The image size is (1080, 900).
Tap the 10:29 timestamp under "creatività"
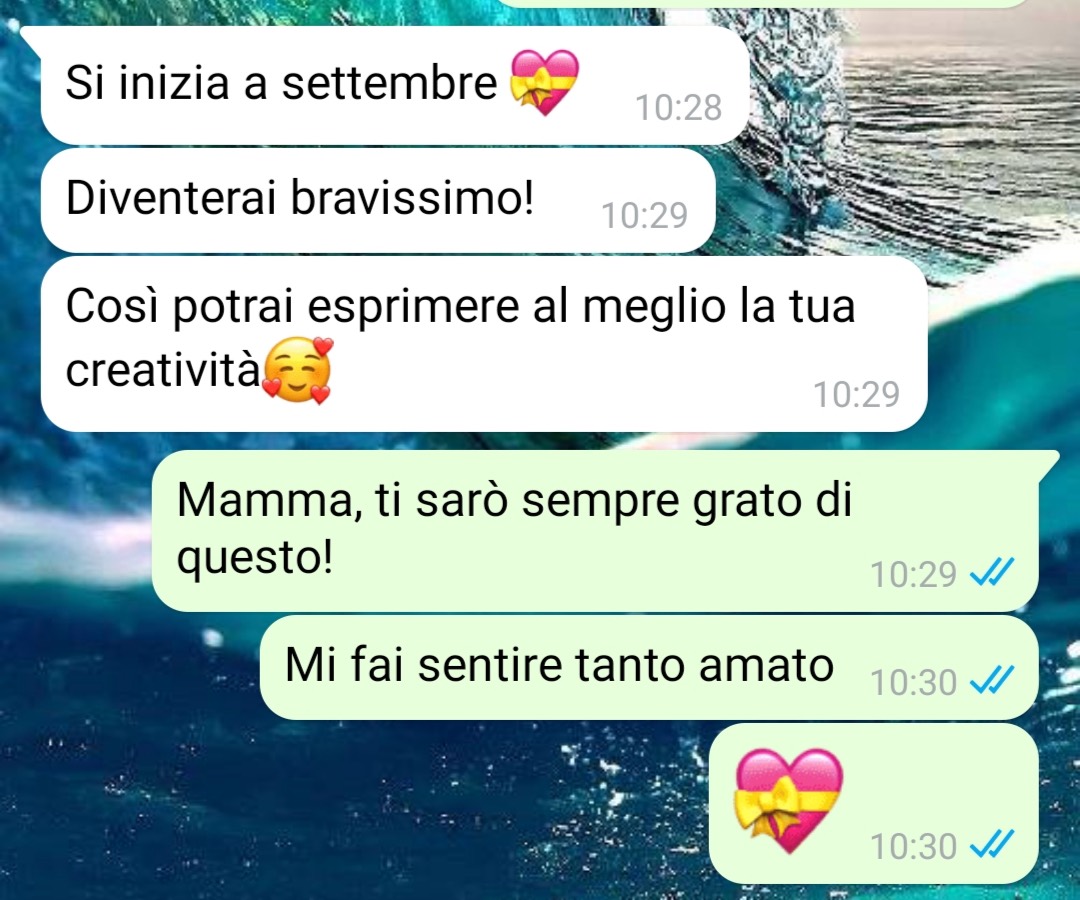click(x=857, y=395)
